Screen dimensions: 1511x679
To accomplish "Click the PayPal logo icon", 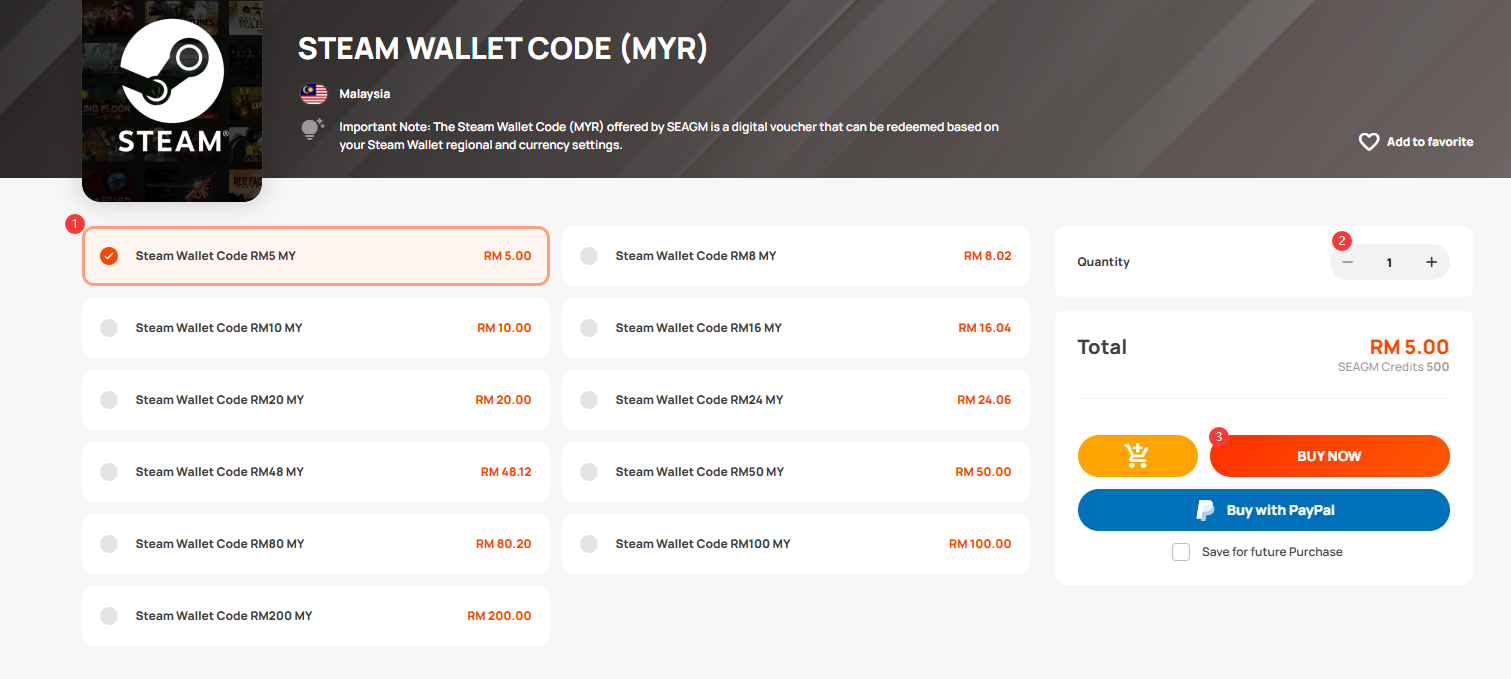I will (x=1206, y=510).
